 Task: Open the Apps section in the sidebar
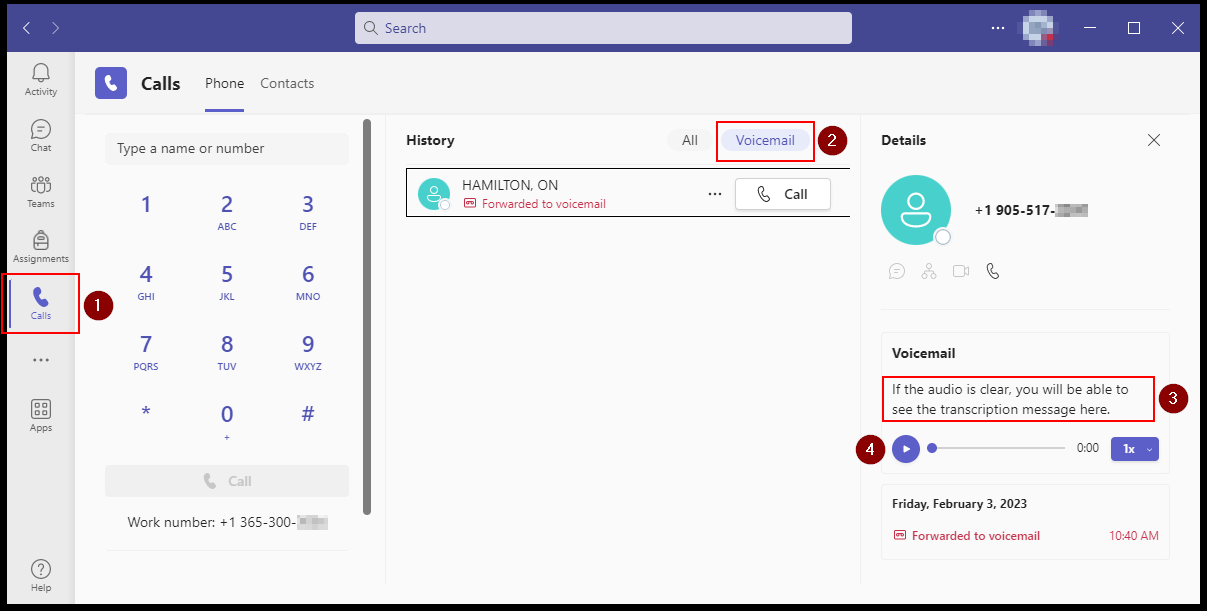point(40,414)
